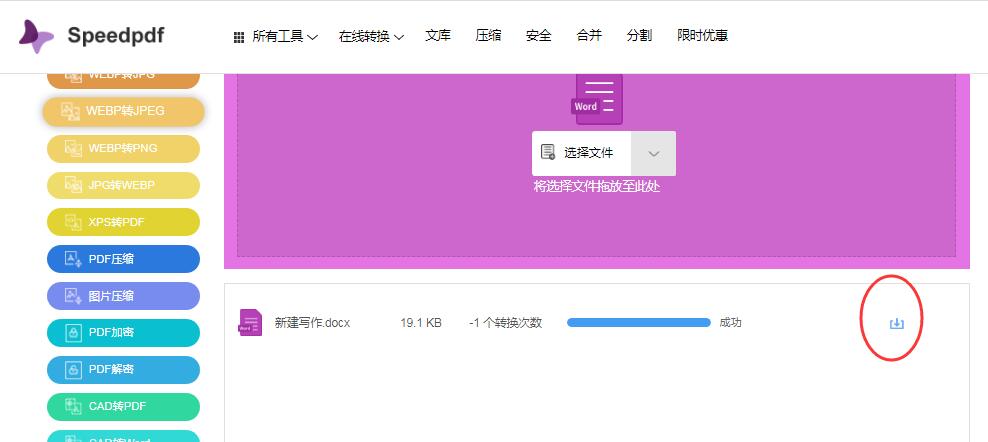The image size is (988, 442).
Task: Open the 图片压缩 tool in the sidebar
Action: (123, 296)
